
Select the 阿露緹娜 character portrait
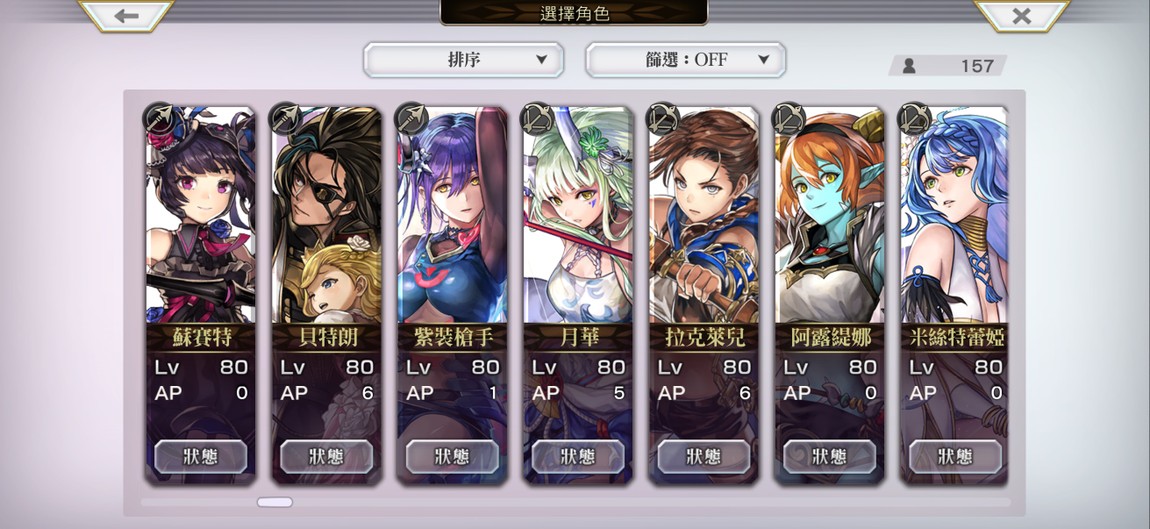click(830, 216)
